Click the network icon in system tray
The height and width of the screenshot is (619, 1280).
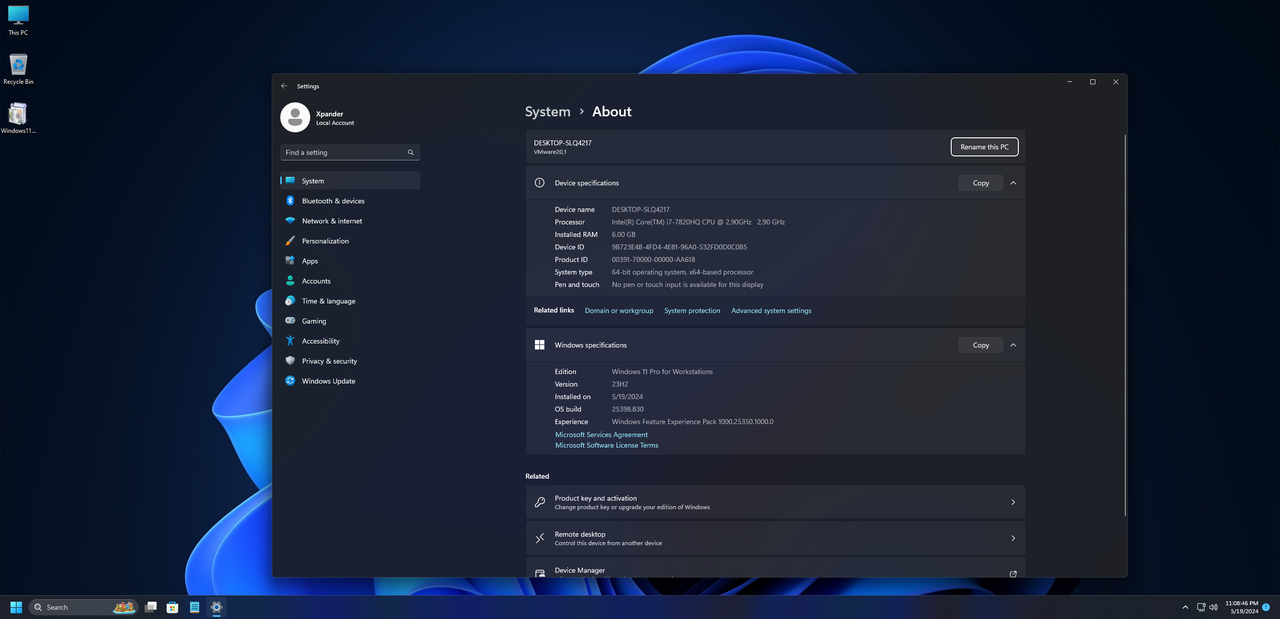pyautogui.click(x=1201, y=607)
